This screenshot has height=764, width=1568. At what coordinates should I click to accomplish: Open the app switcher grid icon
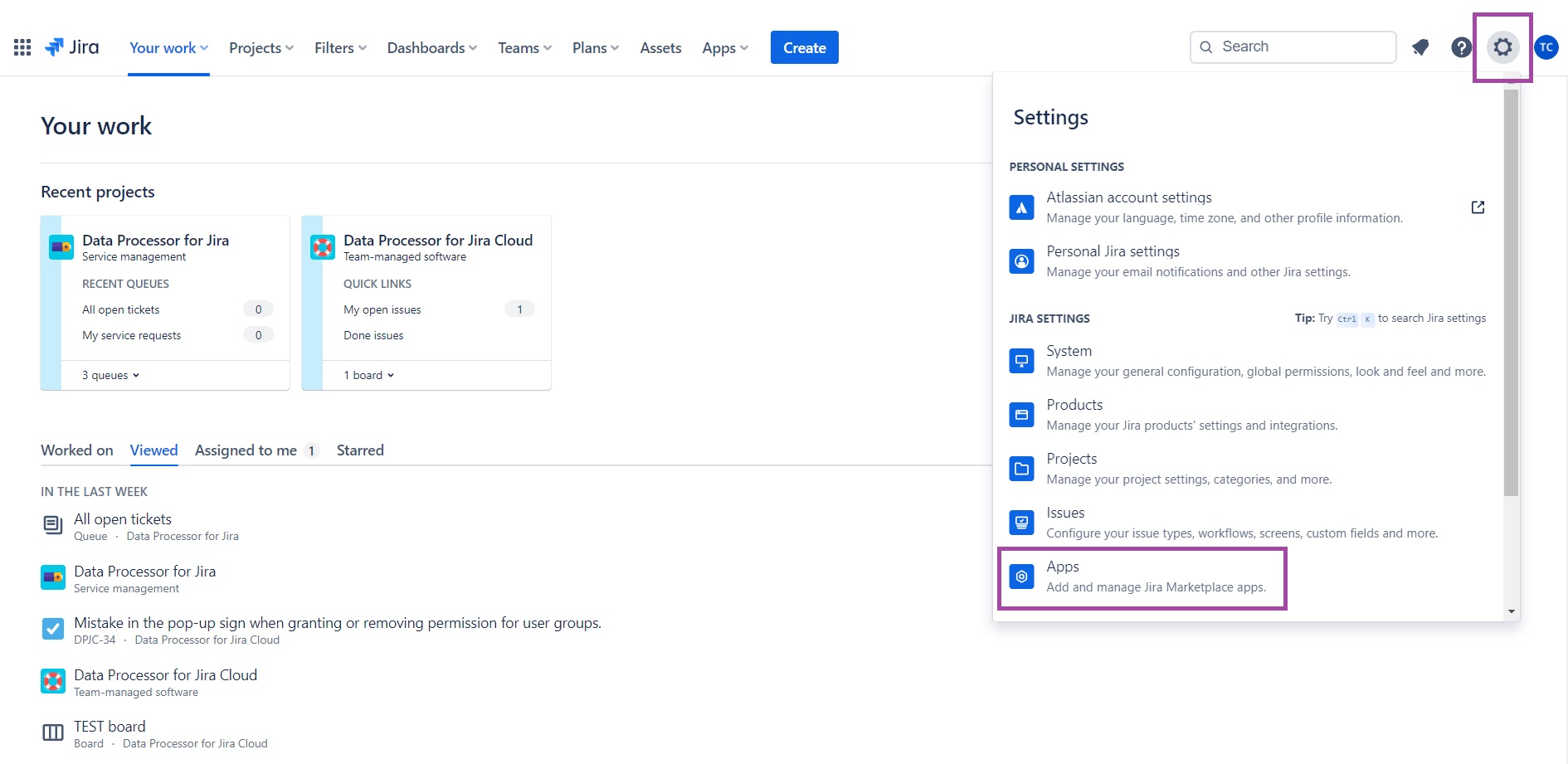22,47
